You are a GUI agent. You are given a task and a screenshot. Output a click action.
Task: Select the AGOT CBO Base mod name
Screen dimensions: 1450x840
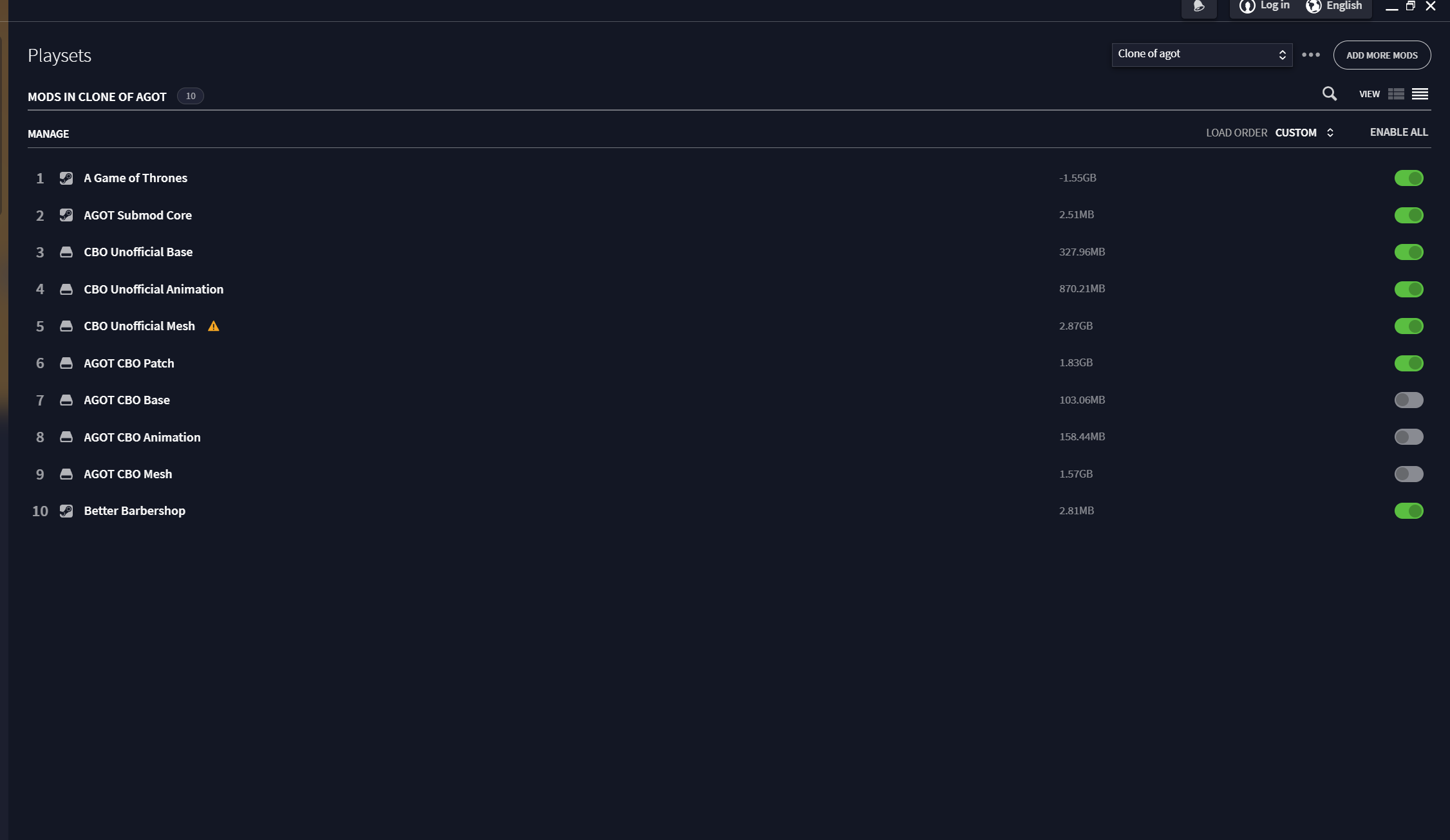point(127,400)
